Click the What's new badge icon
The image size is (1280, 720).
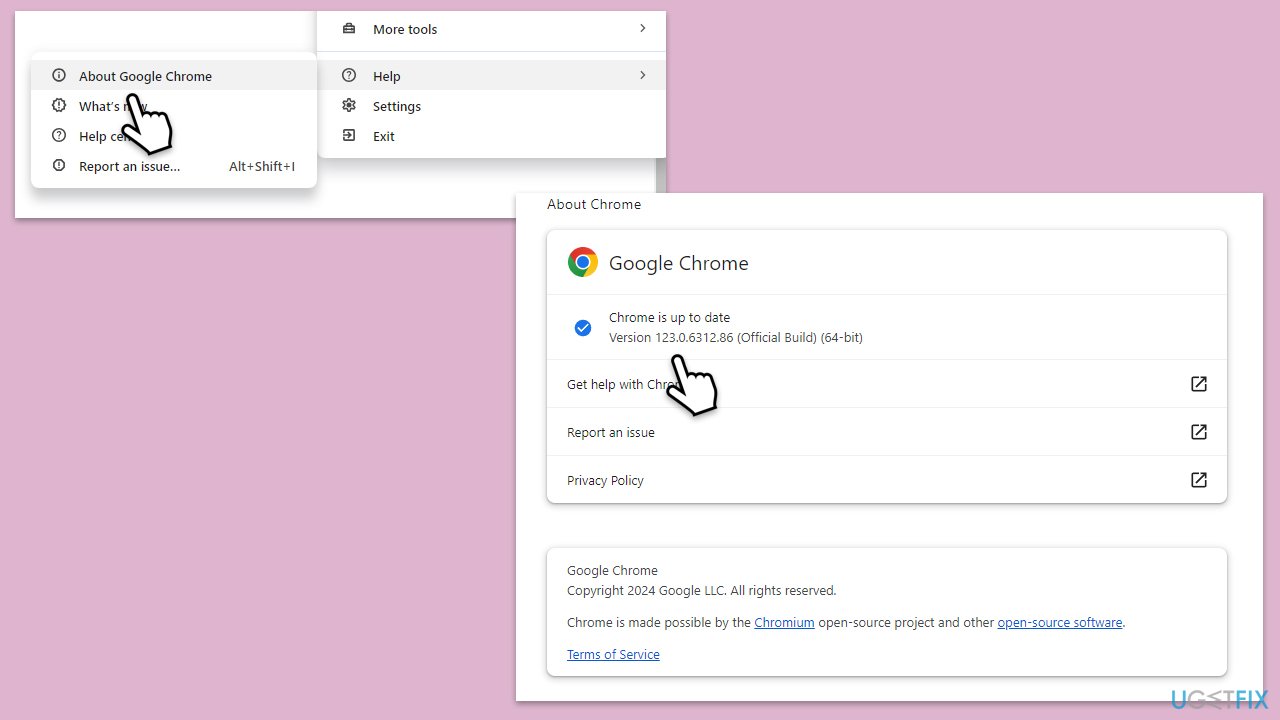[x=59, y=106]
